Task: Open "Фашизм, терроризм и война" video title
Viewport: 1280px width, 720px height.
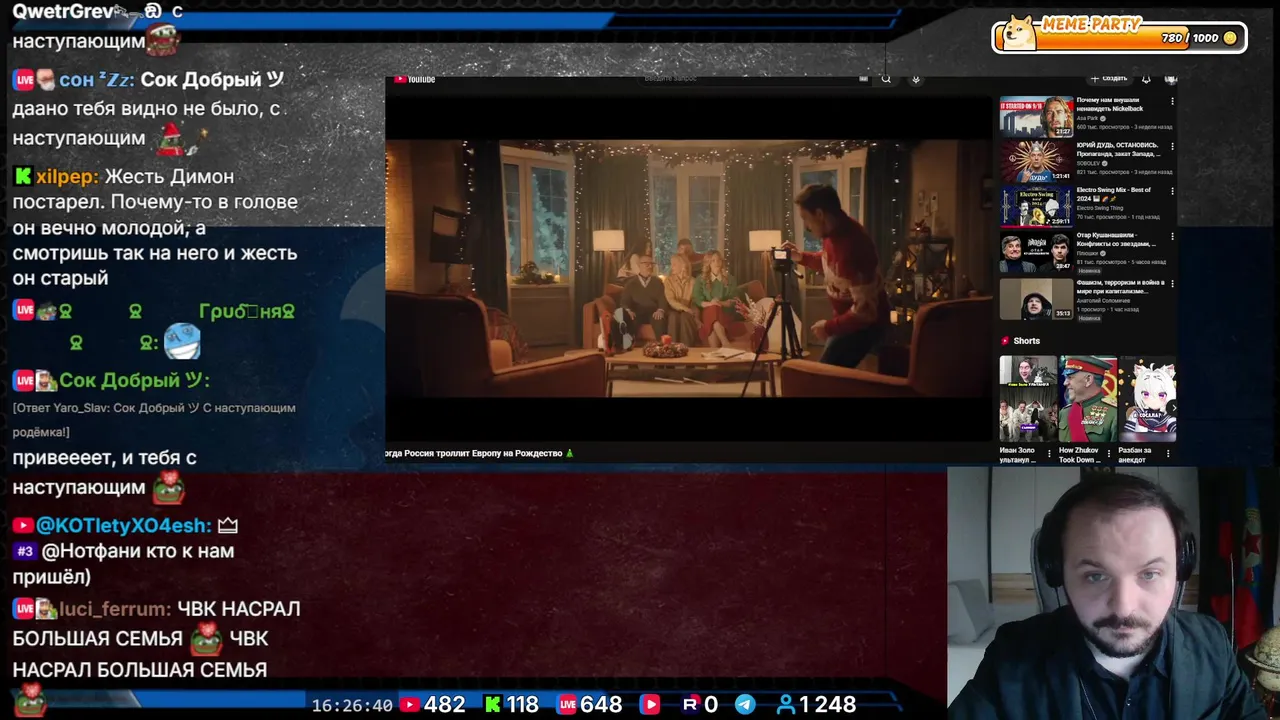Action: [1120, 286]
